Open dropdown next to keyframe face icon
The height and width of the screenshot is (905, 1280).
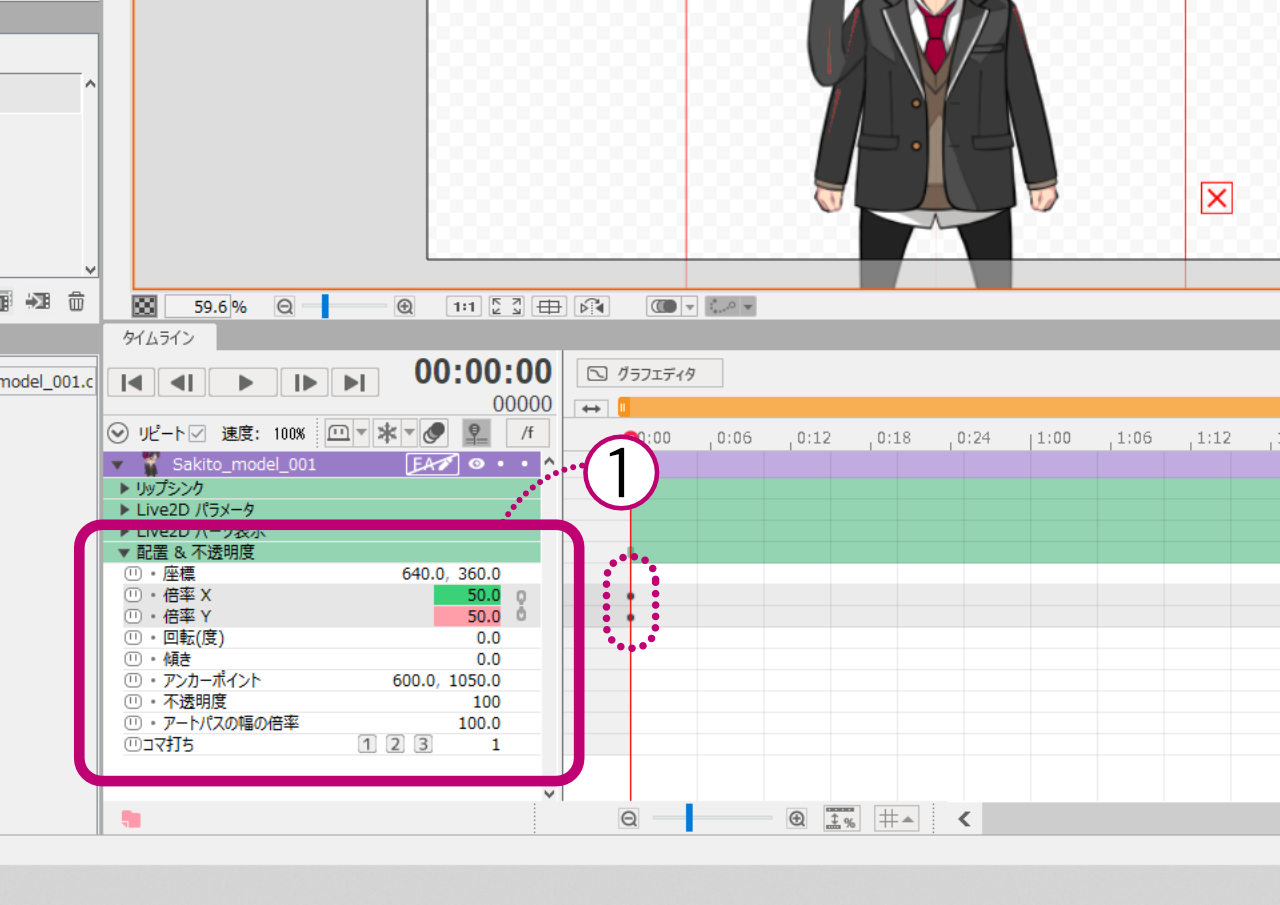point(361,433)
